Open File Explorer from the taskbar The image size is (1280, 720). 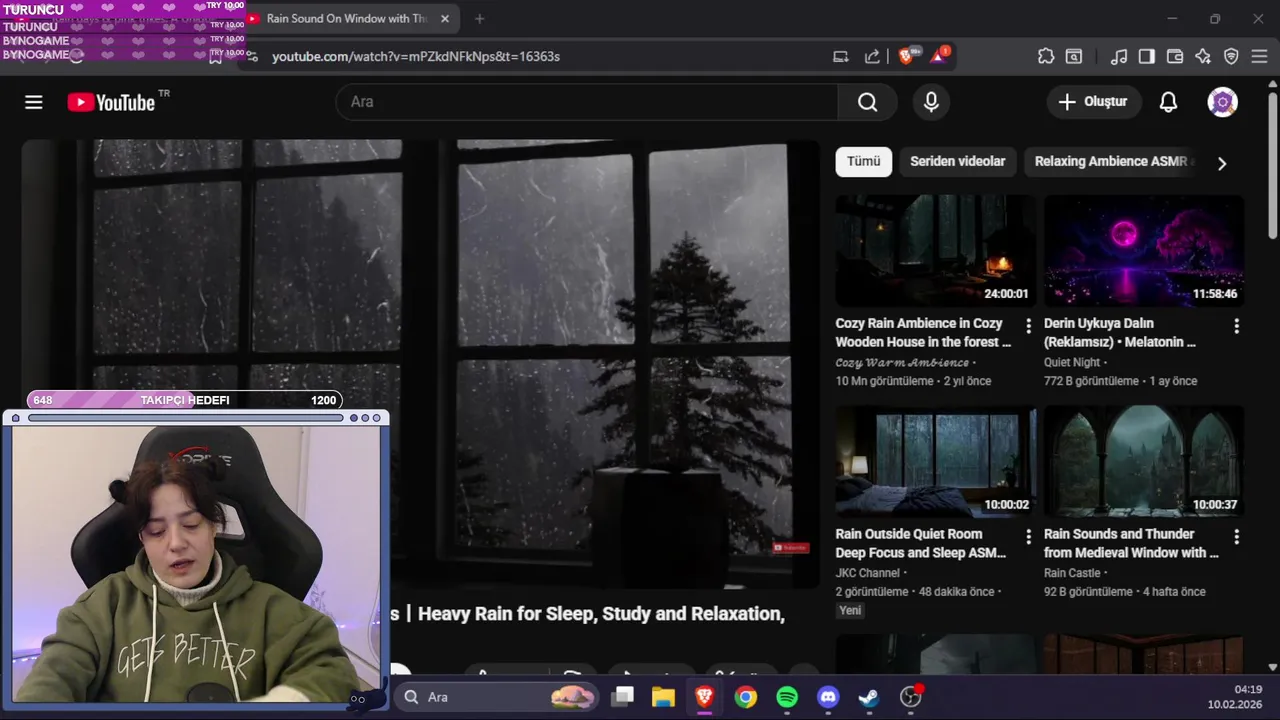pyautogui.click(x=663, y=697)
